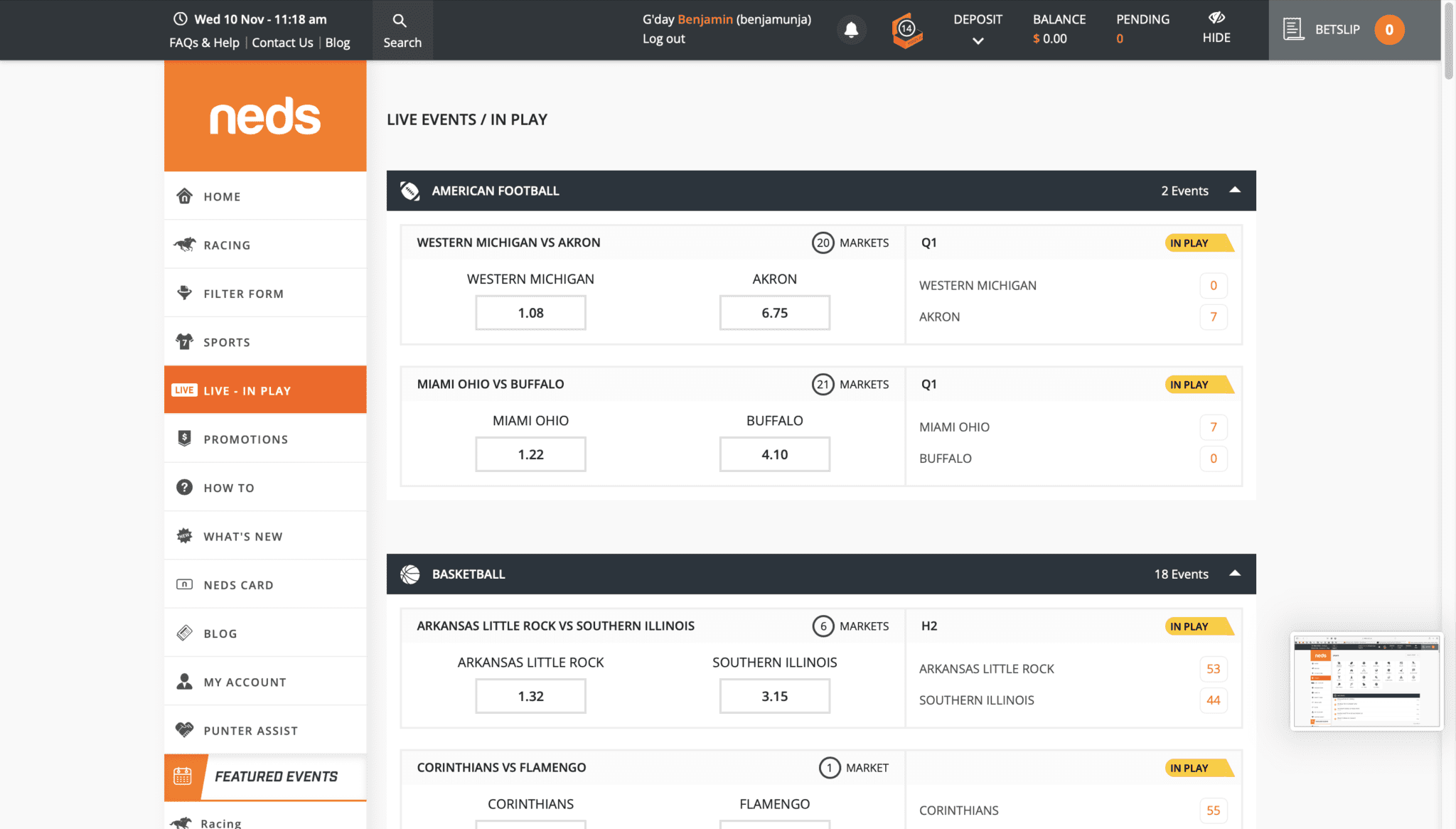Open 21 Markets for Miami Ohio vs Buffalo
Viewport: 1456px width, 829px height.
(x=850, y=384)
